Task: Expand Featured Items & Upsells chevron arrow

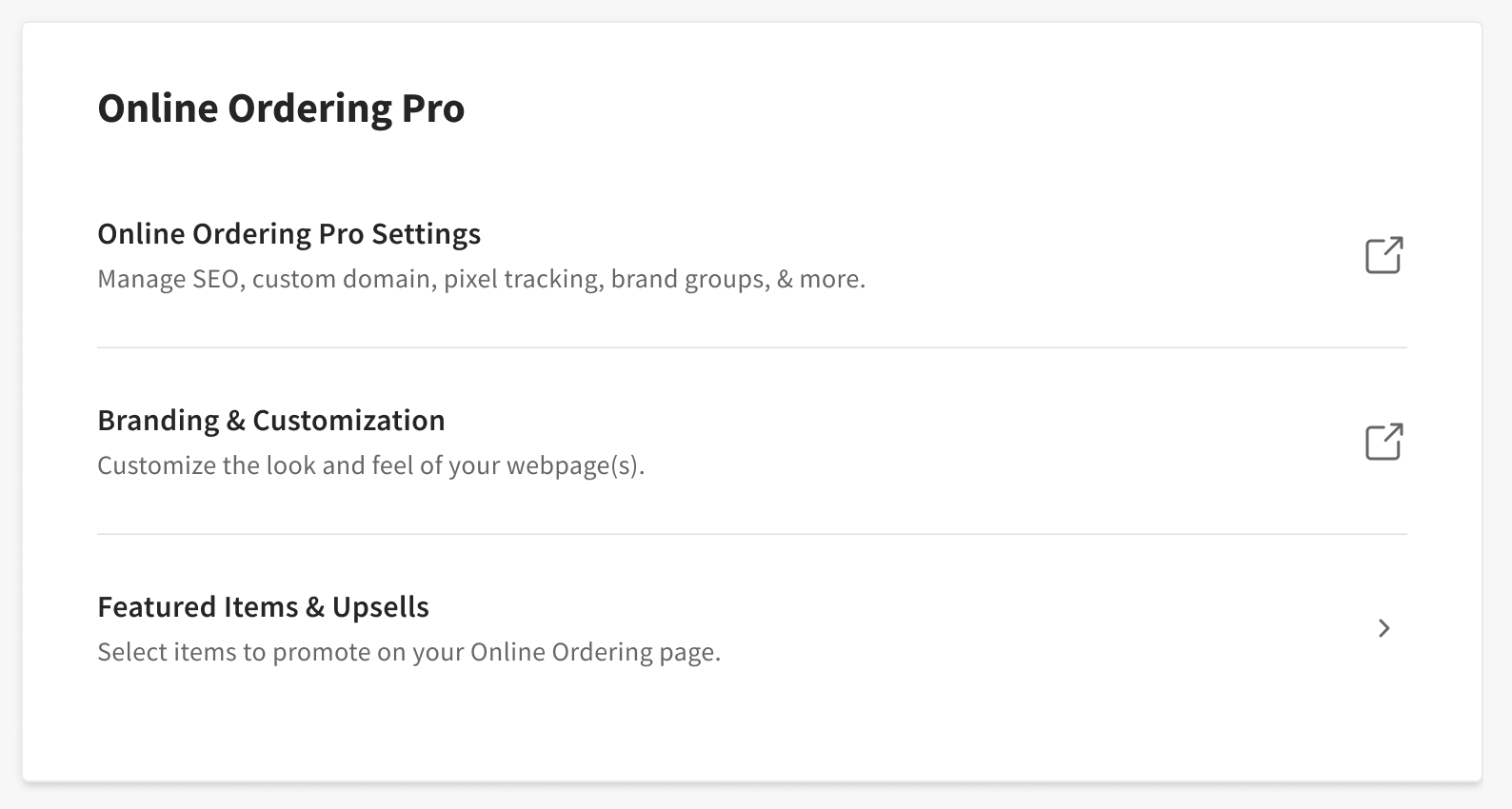Action: pos(1384,628)
